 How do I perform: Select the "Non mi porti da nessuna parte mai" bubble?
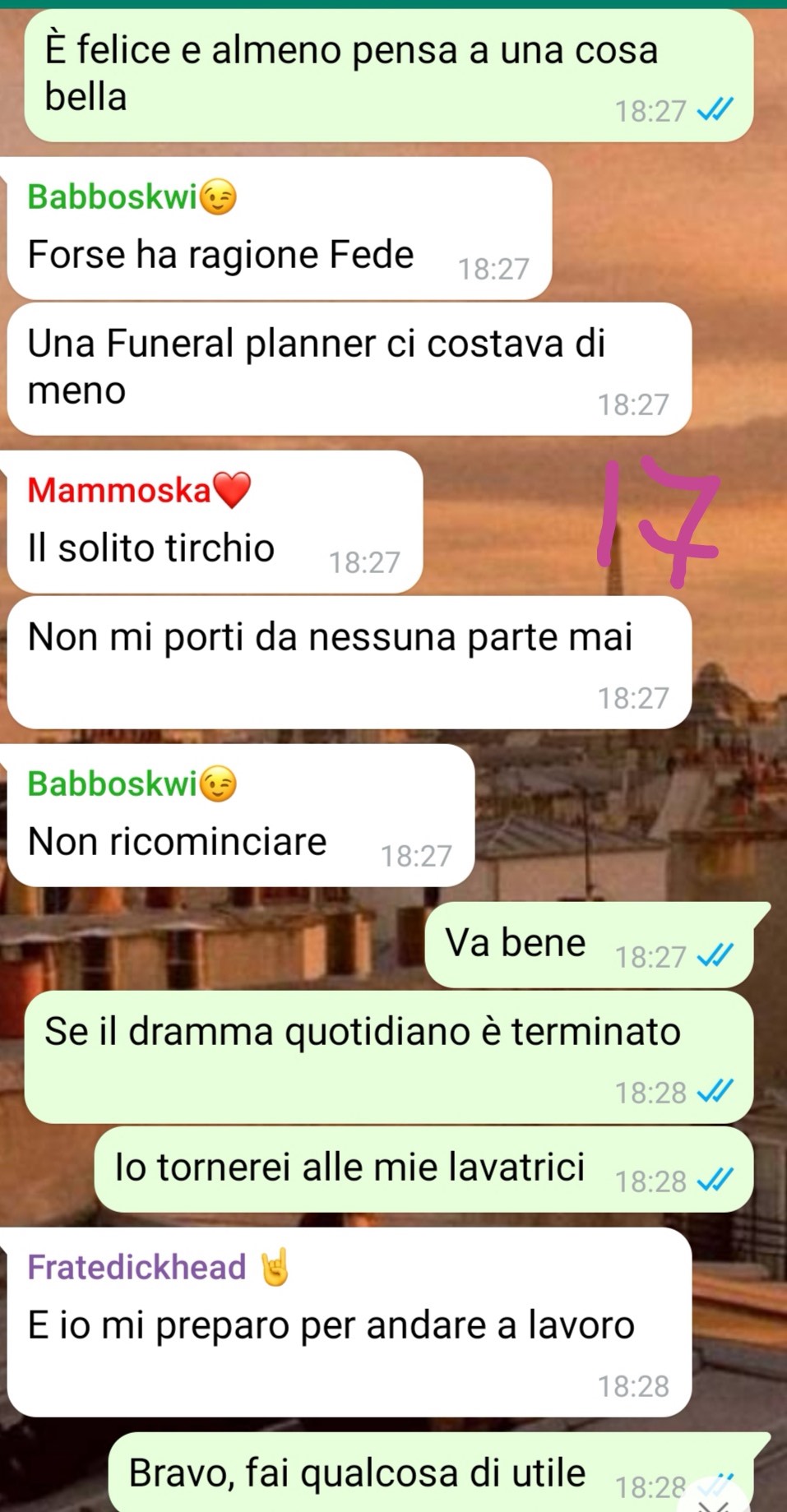click(350, 662)
